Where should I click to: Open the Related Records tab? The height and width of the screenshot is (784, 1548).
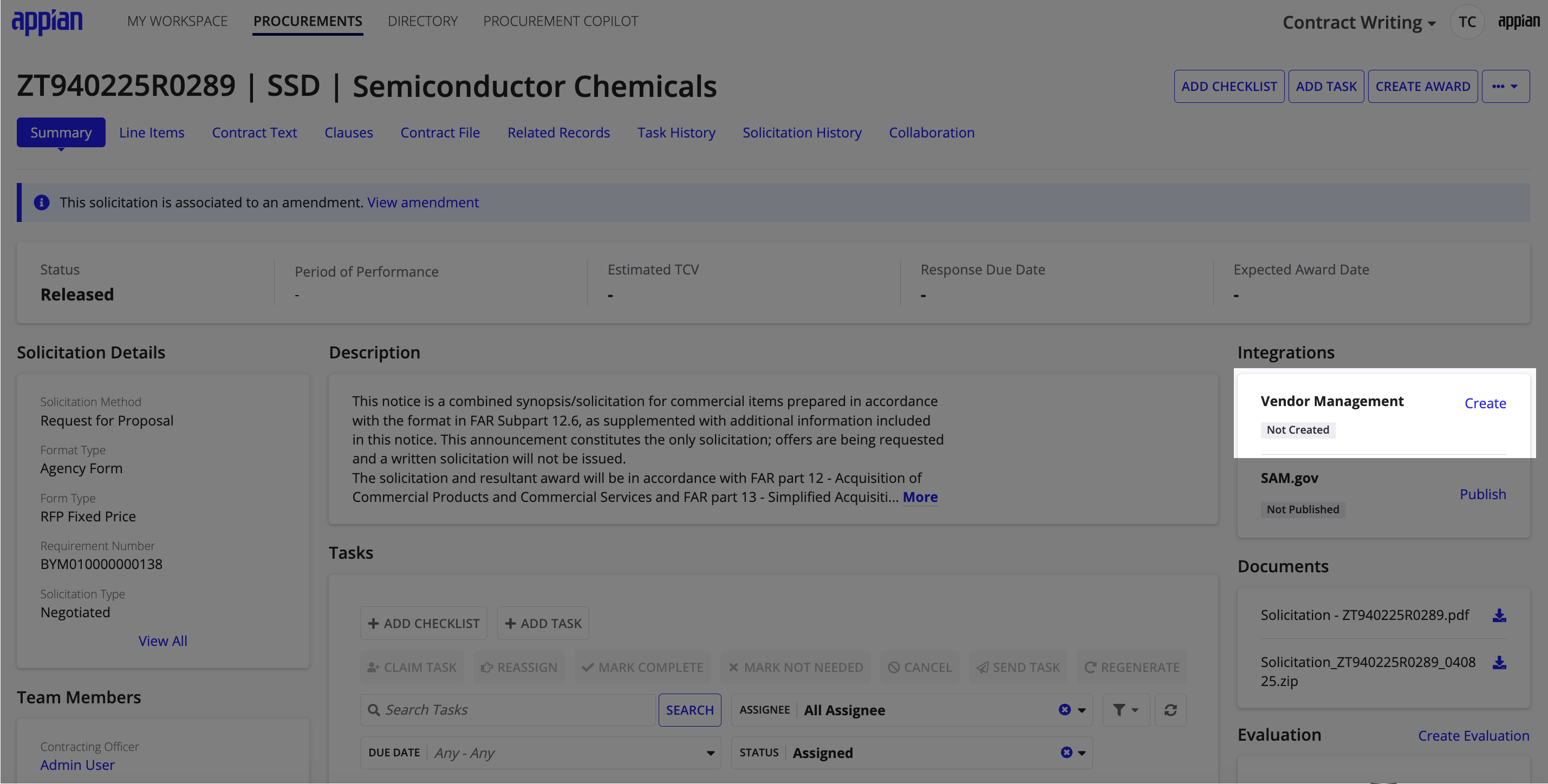(x=558, y=132)
